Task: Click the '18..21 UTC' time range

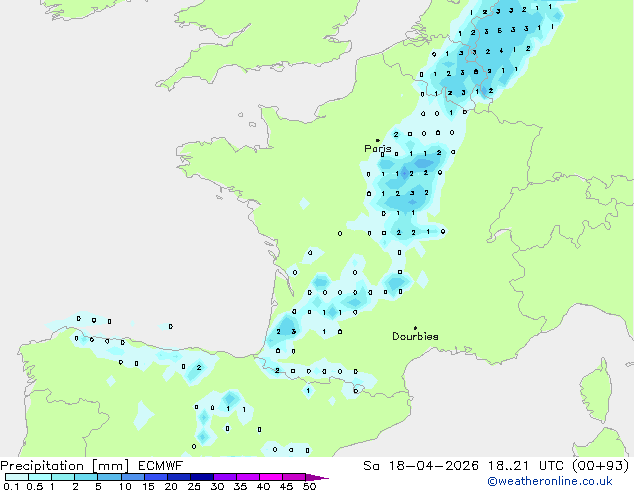Action: [526, 466]
